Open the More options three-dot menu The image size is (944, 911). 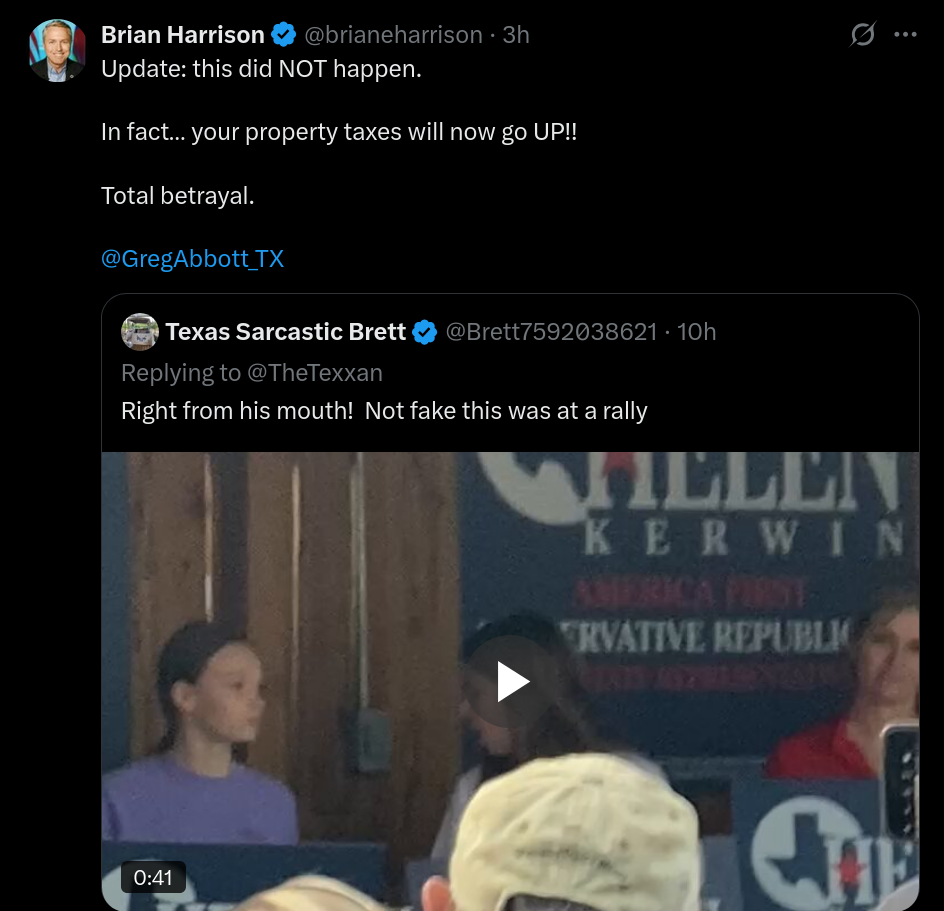pyautogui.click(x=905, y=35)
